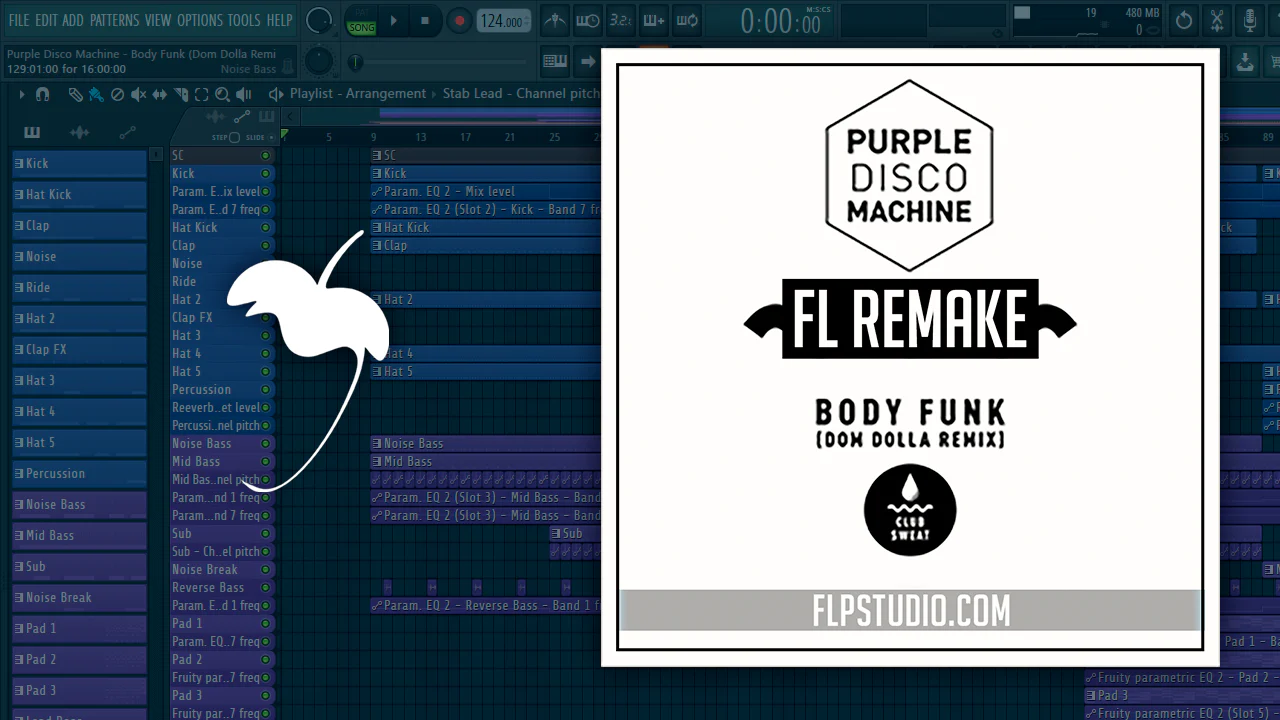Click the undo history icon

(x=1184, y=21)
